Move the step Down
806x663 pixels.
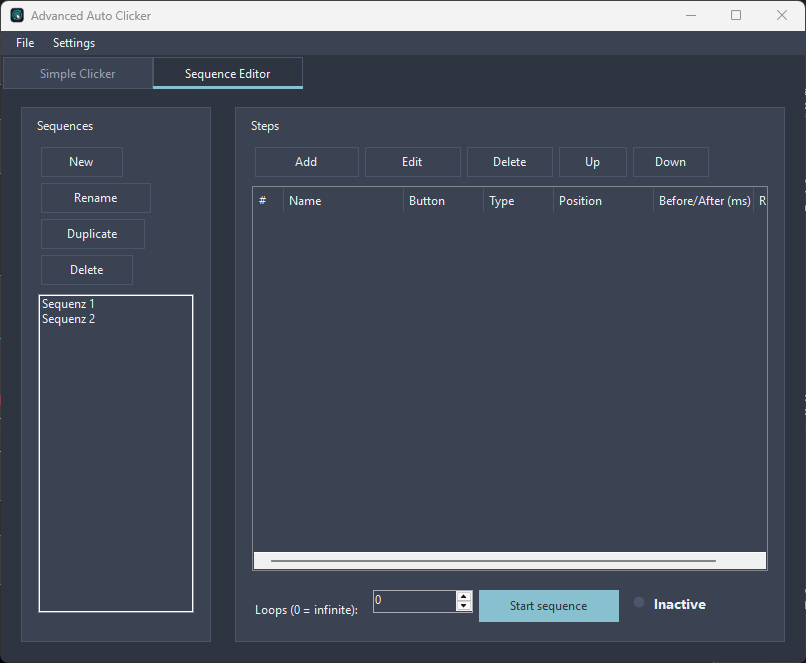tap(671, 162)
